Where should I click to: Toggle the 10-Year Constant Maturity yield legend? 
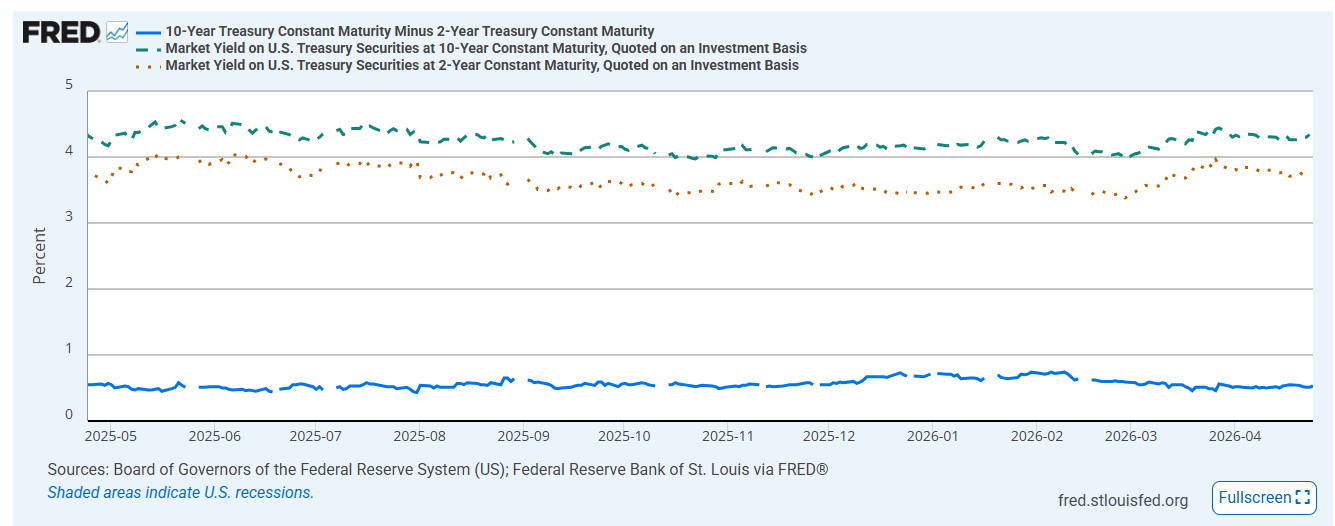point(486,48)
